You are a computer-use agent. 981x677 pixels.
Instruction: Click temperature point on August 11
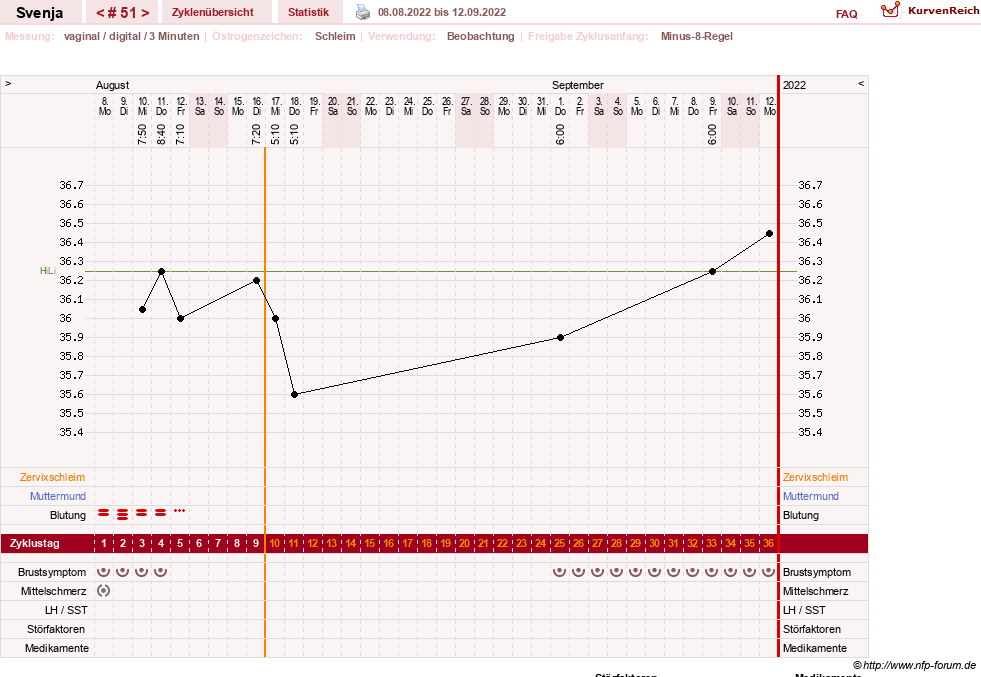161,272
